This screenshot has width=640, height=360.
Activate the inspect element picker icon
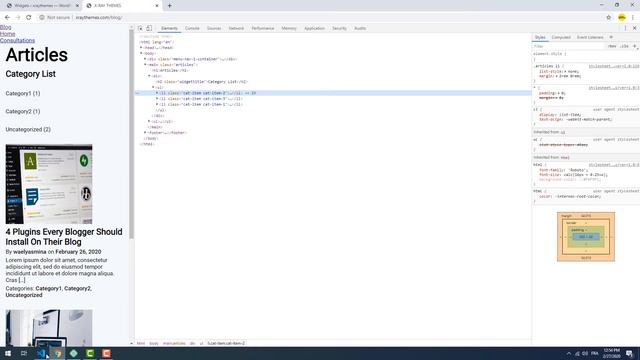140,28
